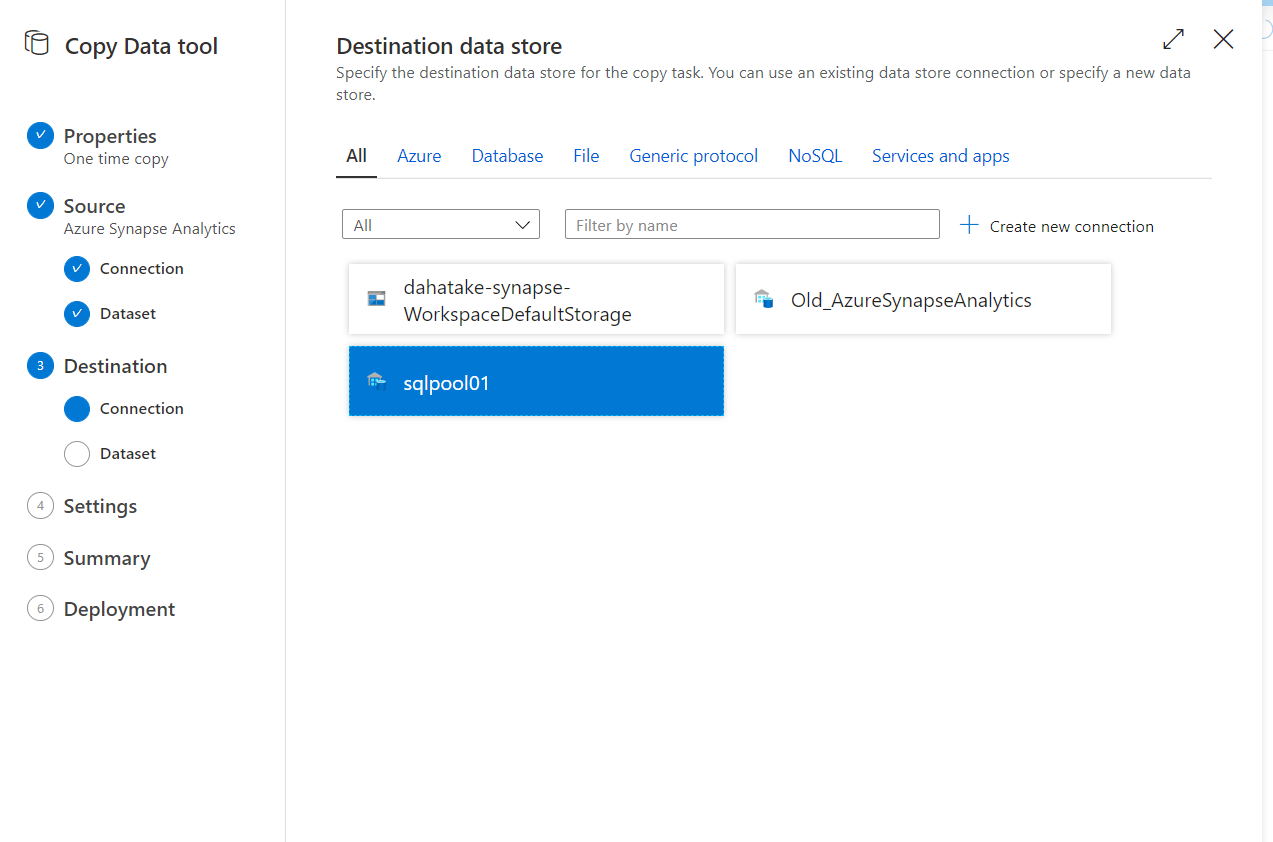Image resolution: width=1273 pixels, height=842 pixels.
Task: Select the NoSQL tab
Action: pos(815,156)
